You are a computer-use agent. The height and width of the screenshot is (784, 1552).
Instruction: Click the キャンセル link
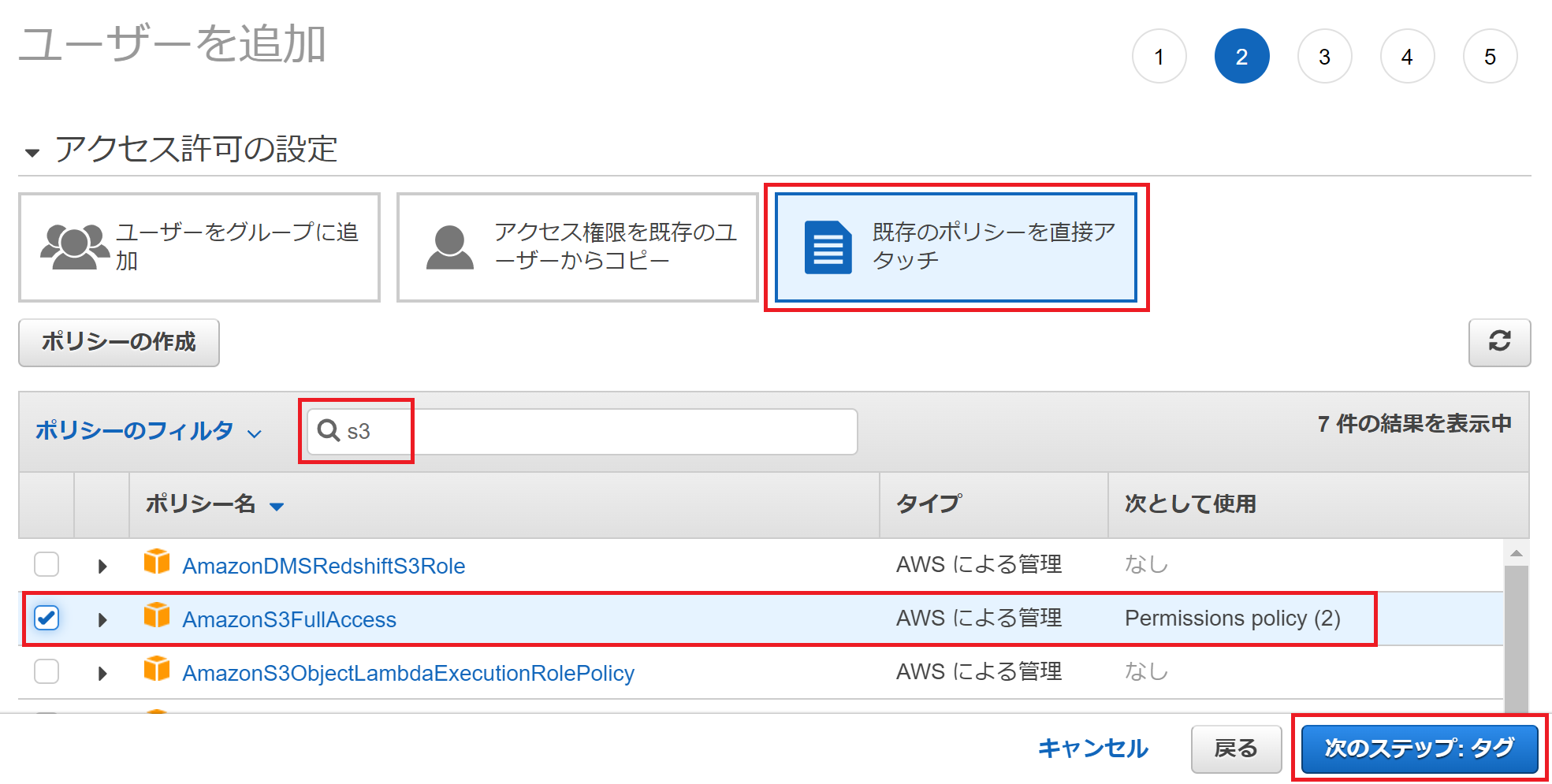tap(1093, 749)
